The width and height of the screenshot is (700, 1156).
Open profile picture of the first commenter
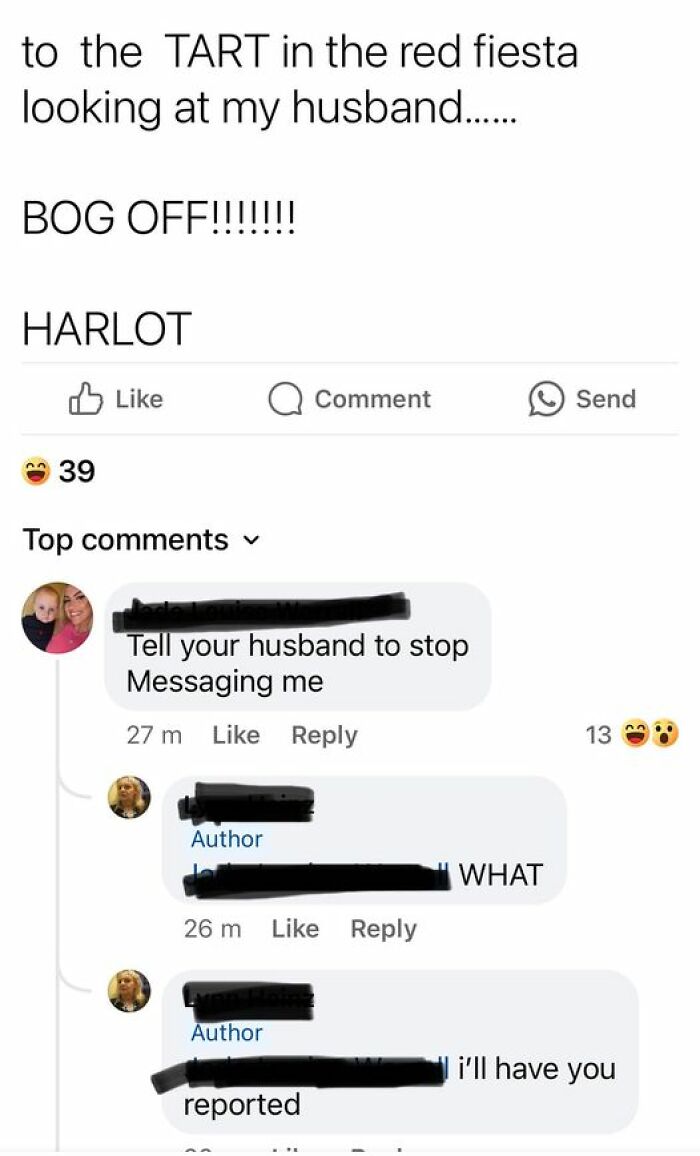[58, 618]
